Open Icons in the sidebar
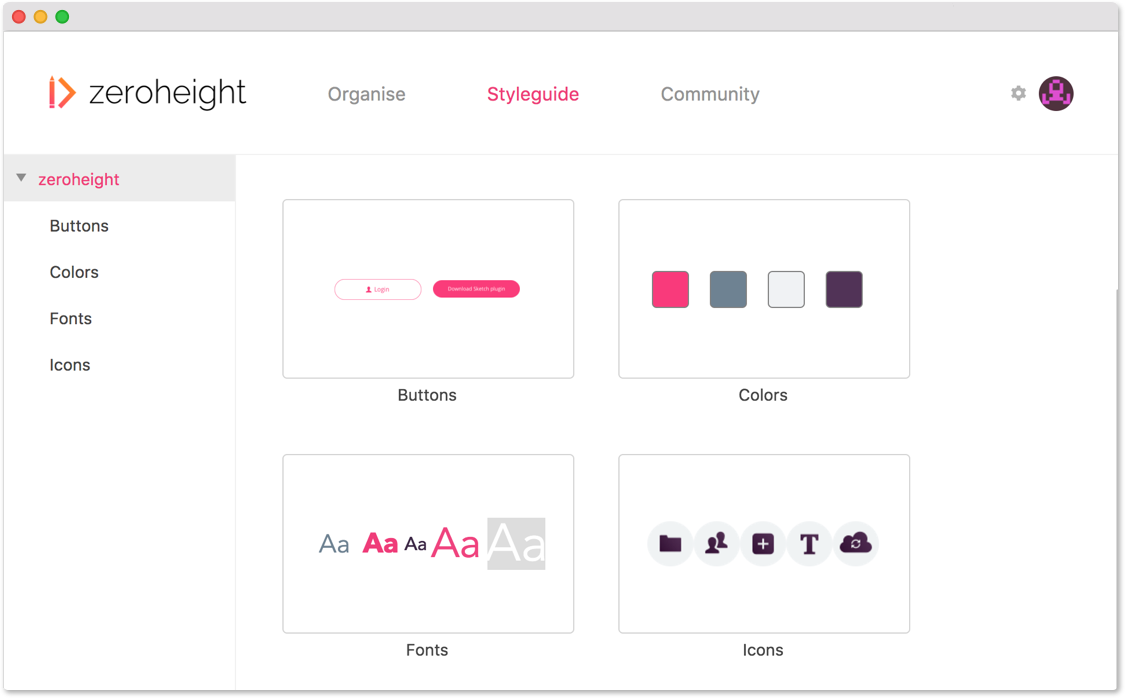This screenshot has width=1125, height=698. (x=70, y=365)
